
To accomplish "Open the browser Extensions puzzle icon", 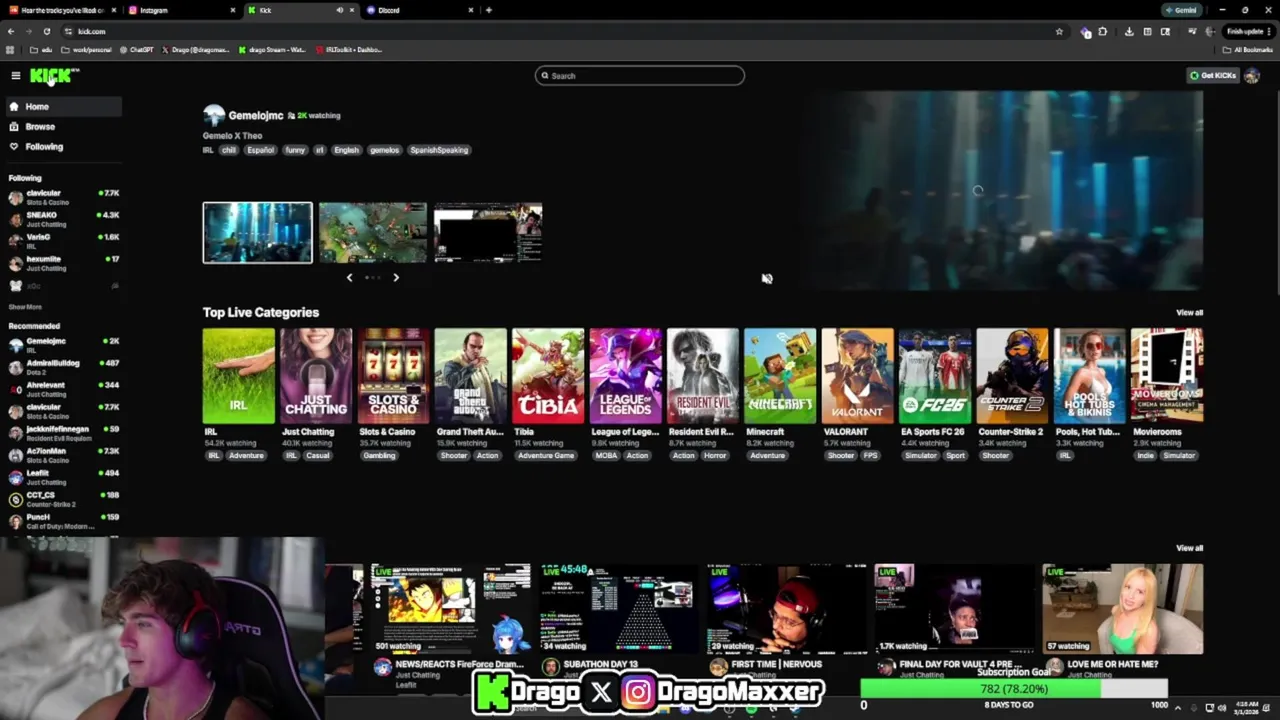I will pyautogui.click(x=1103, y=31).
